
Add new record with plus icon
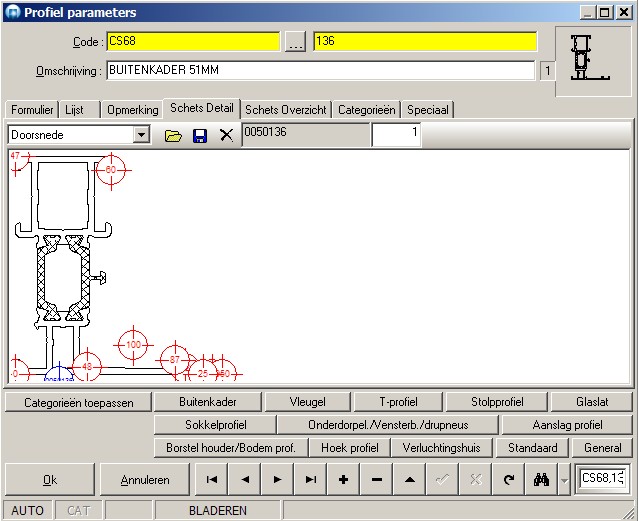[x=343, y=479]
